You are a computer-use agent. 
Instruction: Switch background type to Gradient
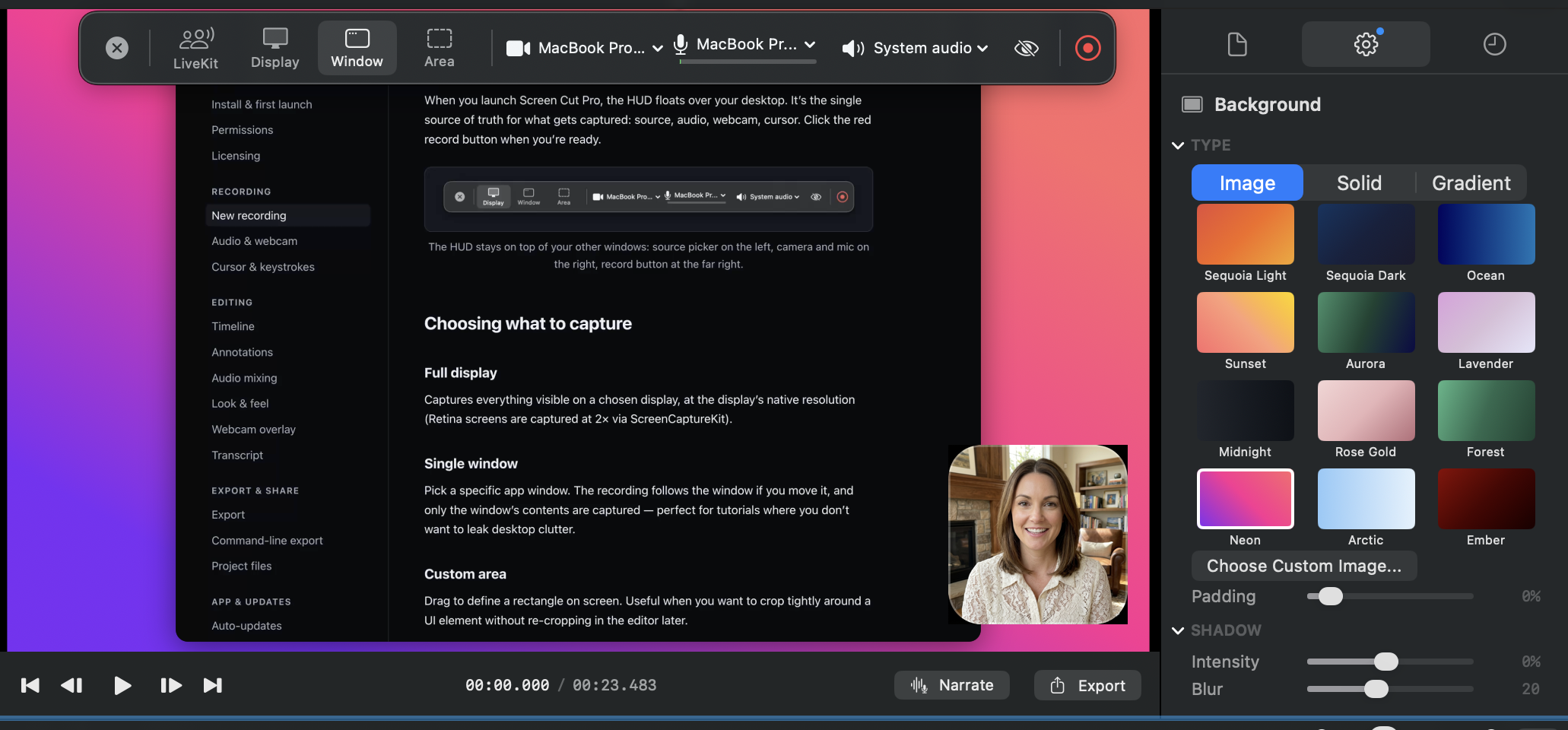tap(1471, 182)
